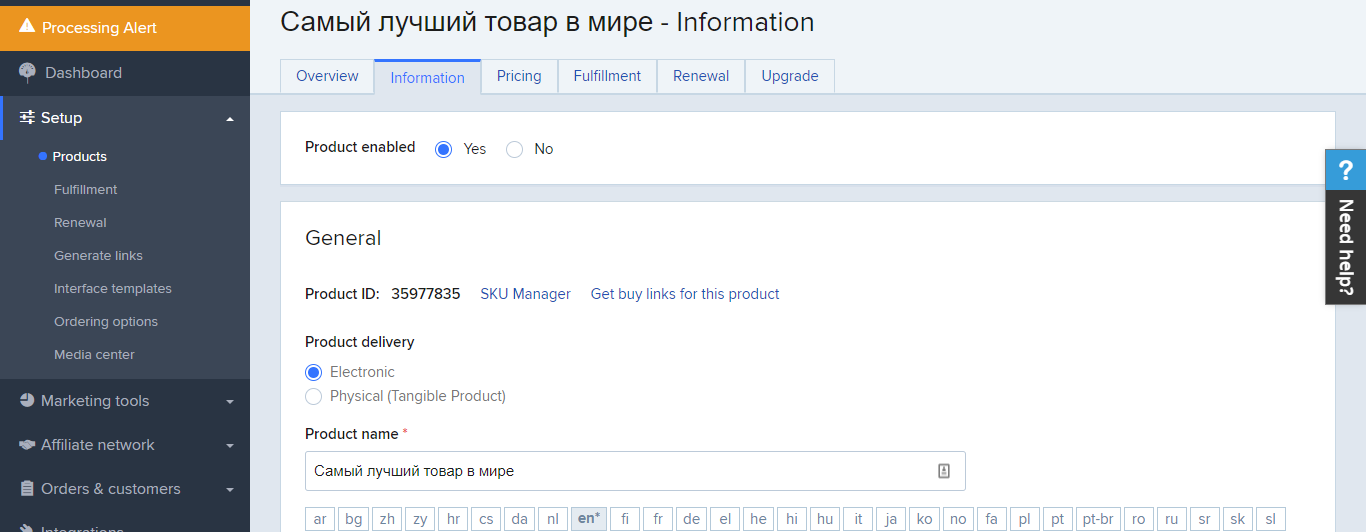Image resolution: width=1366 pixels, height=532 pixels.
Task: Click the Setup sliders icon
Action: coord(27,118)
